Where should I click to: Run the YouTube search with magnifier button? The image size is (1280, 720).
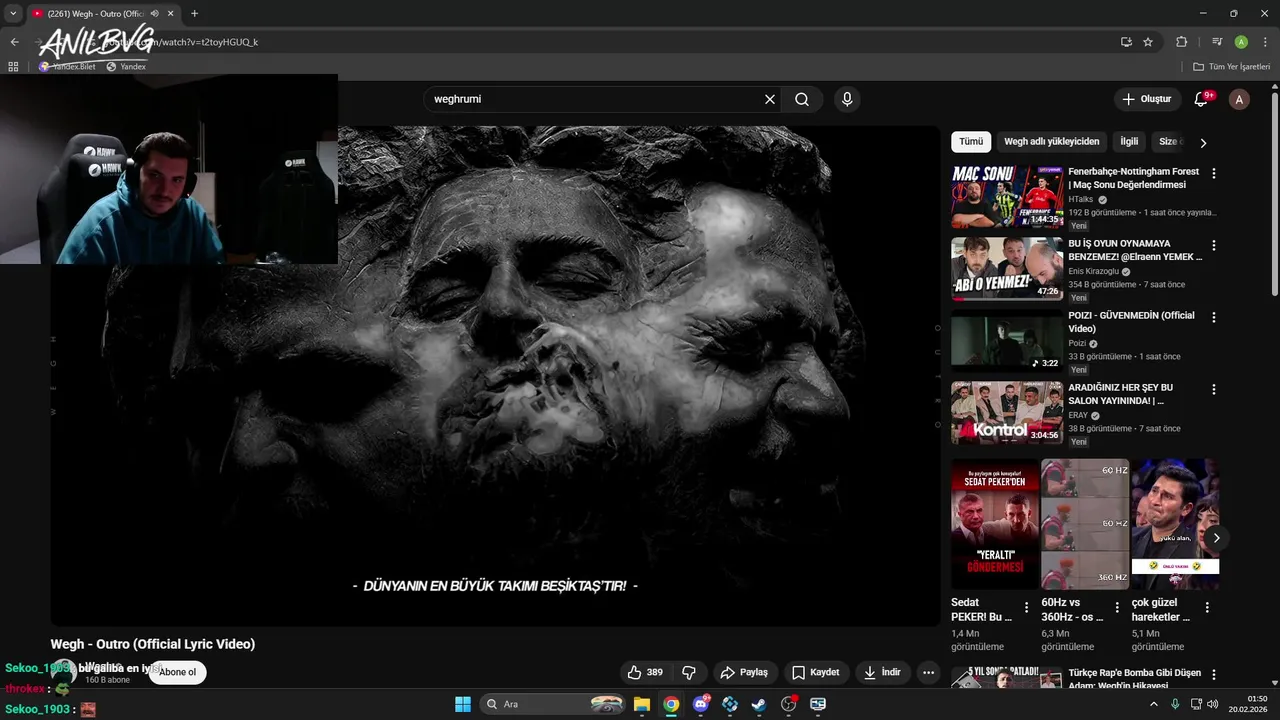(802, 99)
